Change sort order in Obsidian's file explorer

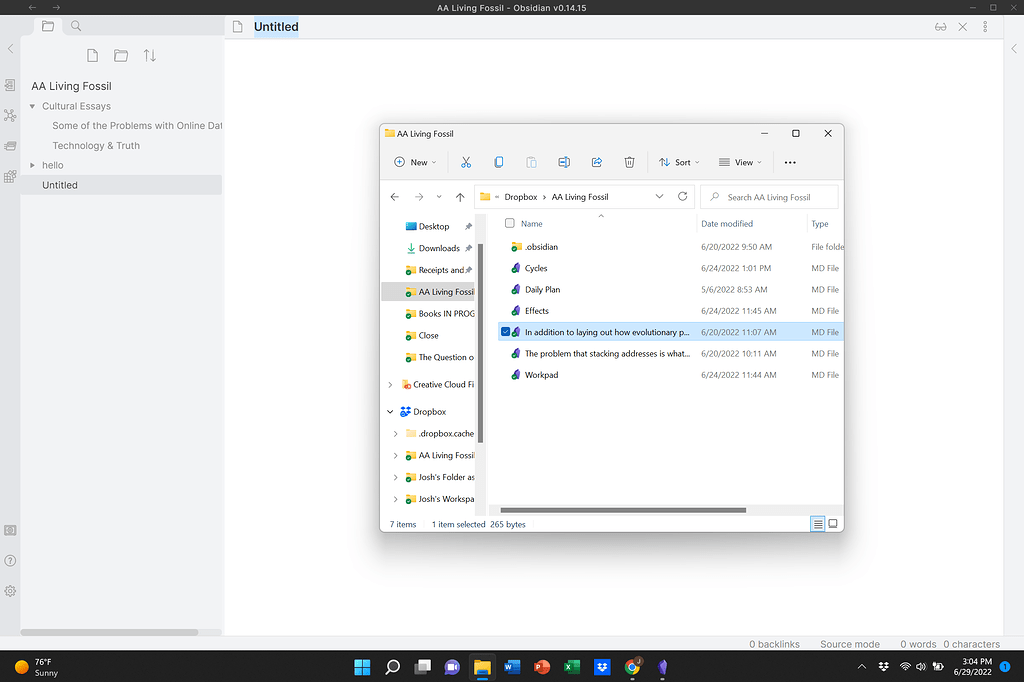[x=150, y=55]
